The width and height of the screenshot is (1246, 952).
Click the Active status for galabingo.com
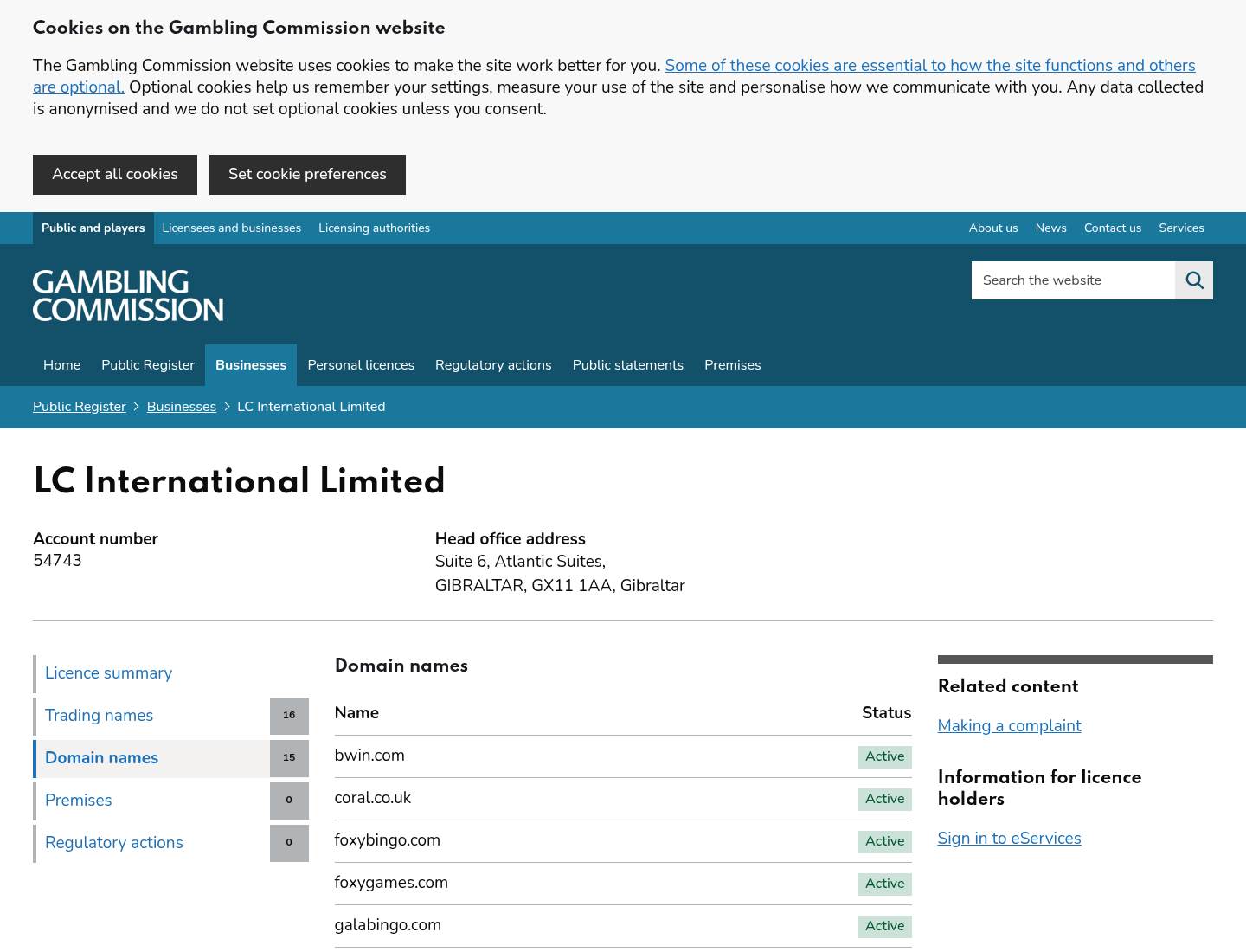[885, 926]
